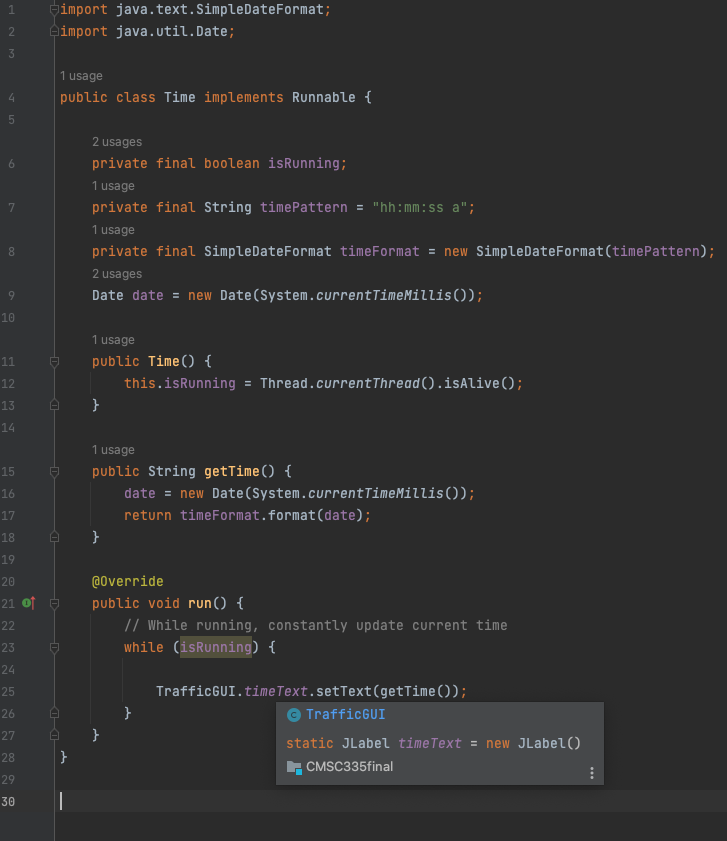Open the three-dot menu in TrafficGUI popup
Screen dimensions: 727x841
pos(592,773)
